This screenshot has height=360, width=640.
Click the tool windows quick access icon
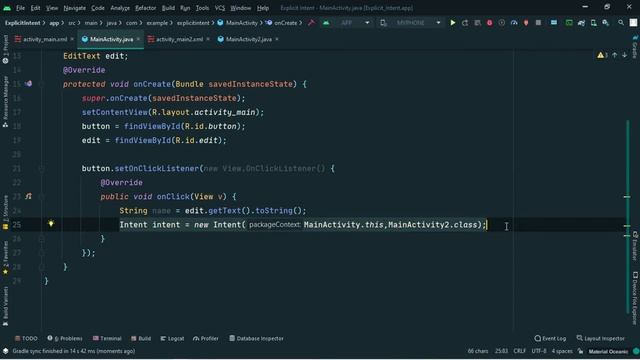(x=5, y=351)
